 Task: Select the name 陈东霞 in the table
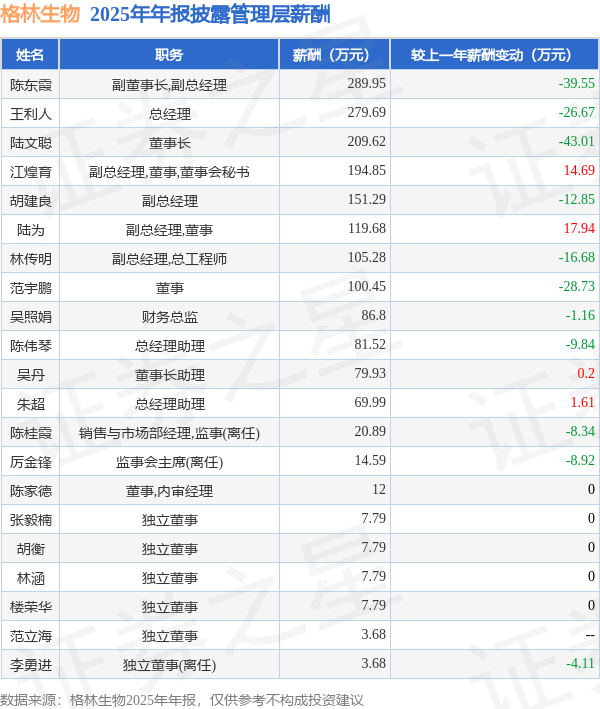pyautogui.click(x=31, y=85)
